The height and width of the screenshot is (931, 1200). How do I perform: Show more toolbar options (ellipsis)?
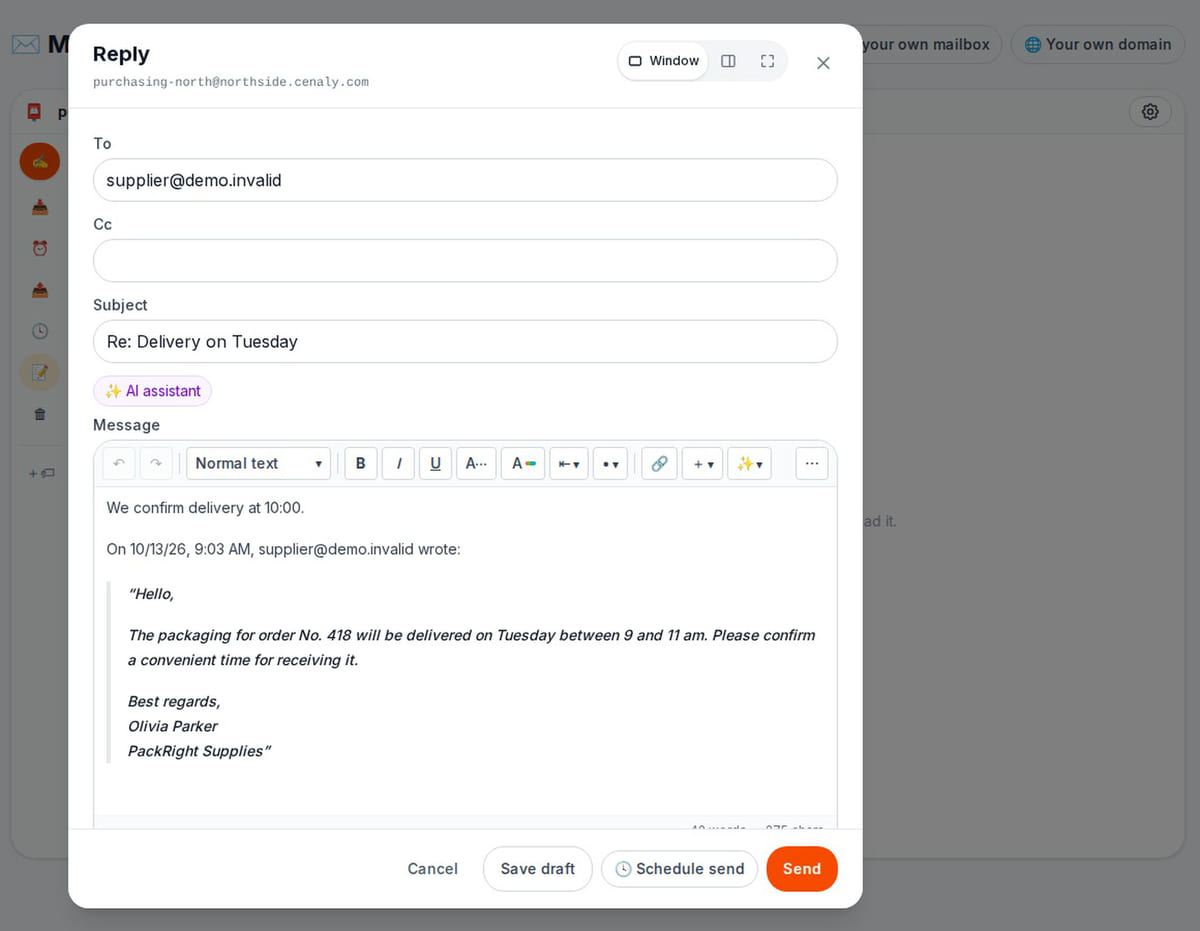click(x=812, y=463)
